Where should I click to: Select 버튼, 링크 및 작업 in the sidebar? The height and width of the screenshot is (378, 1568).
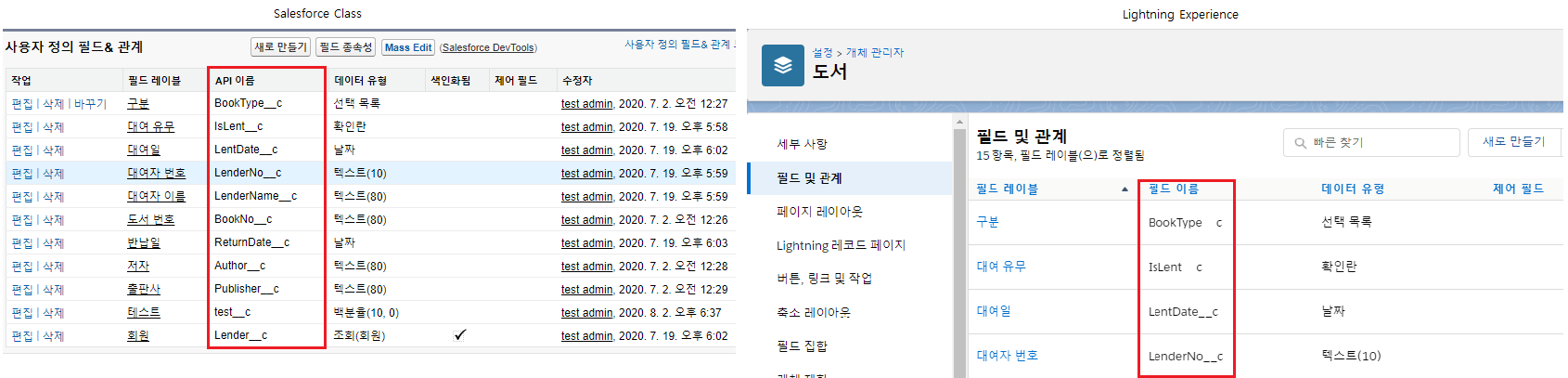tap(824, 279)
